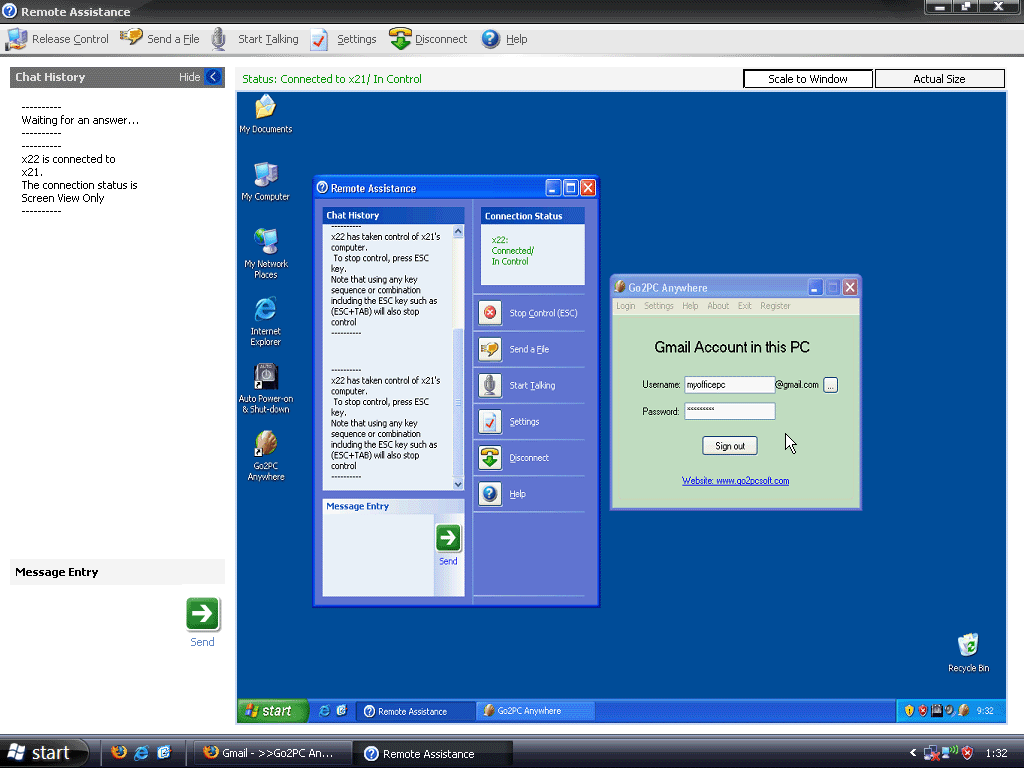Click yellow shield icon in remote tray
Screen dimensions: 1024x768
tap(909, 711)
